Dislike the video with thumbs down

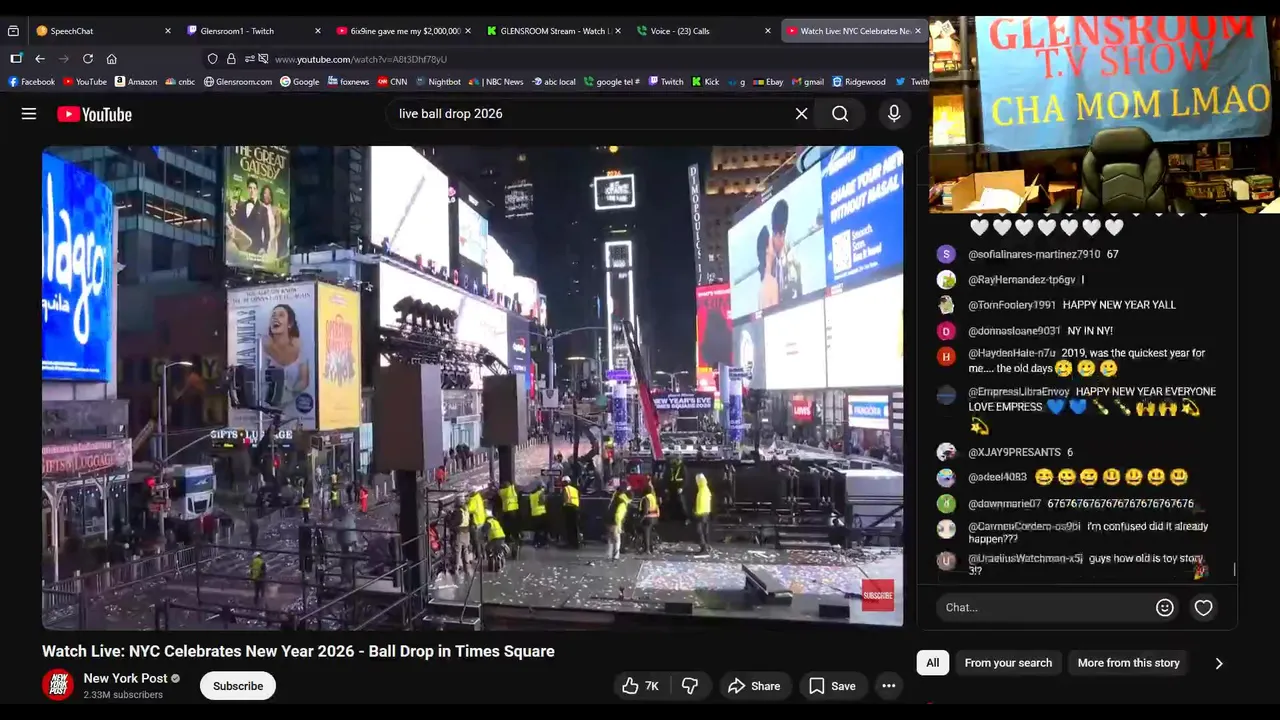click(690, 686)
